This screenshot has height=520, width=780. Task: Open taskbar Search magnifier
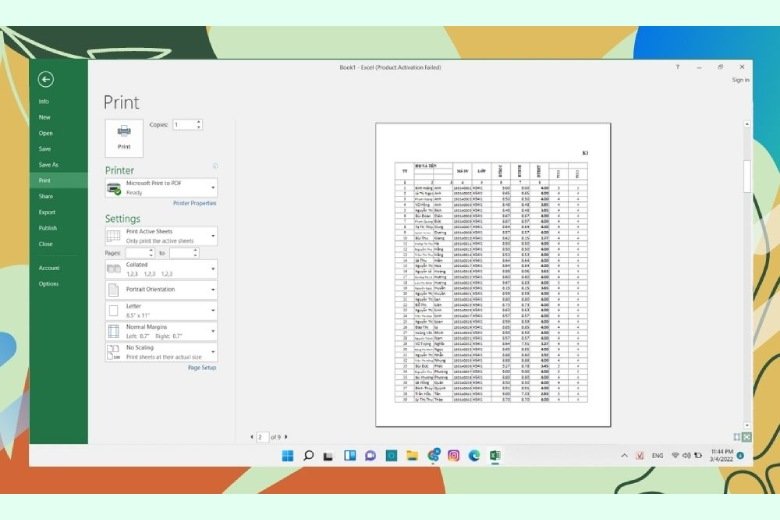(308, 456)
